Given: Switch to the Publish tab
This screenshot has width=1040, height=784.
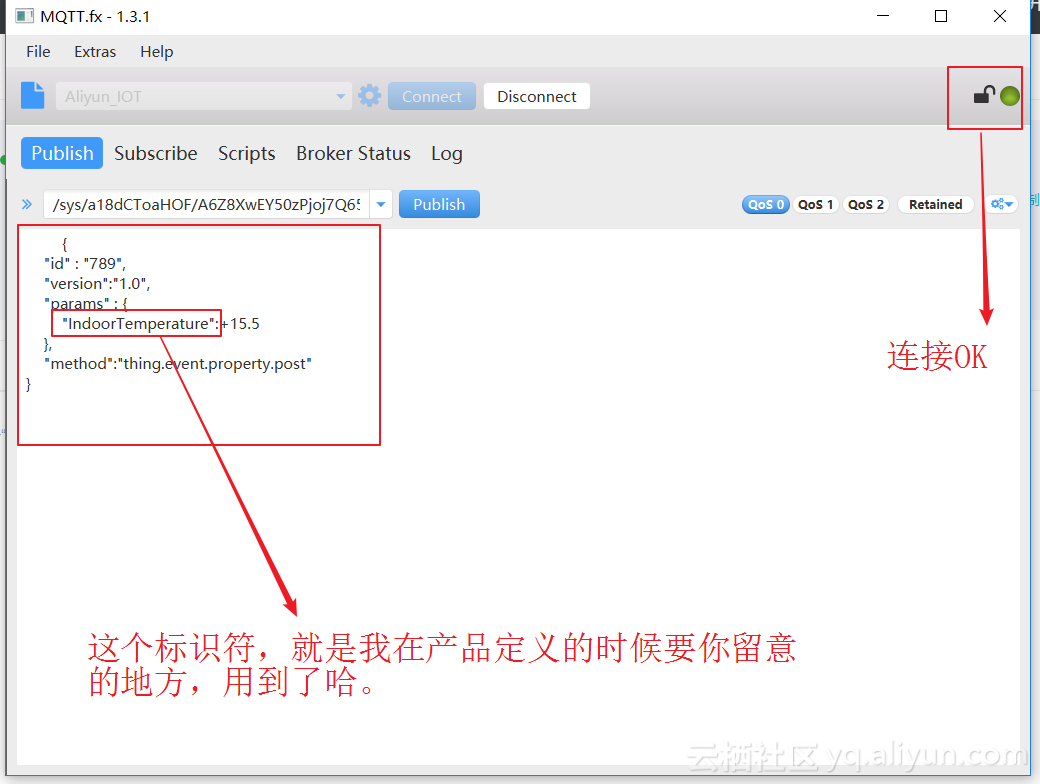Looking at the screenshot, I should (x=62, y=153).
